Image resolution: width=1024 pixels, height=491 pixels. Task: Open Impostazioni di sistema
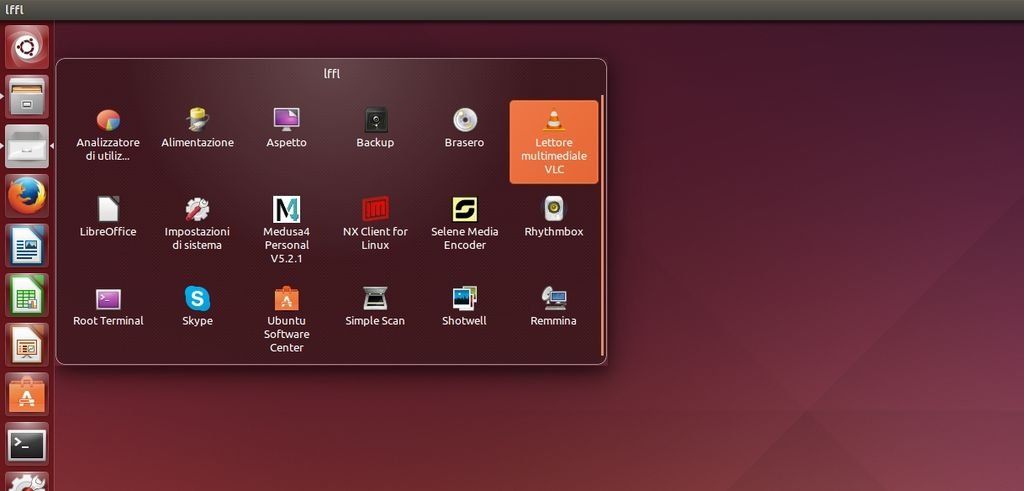(x=197, y=210)
